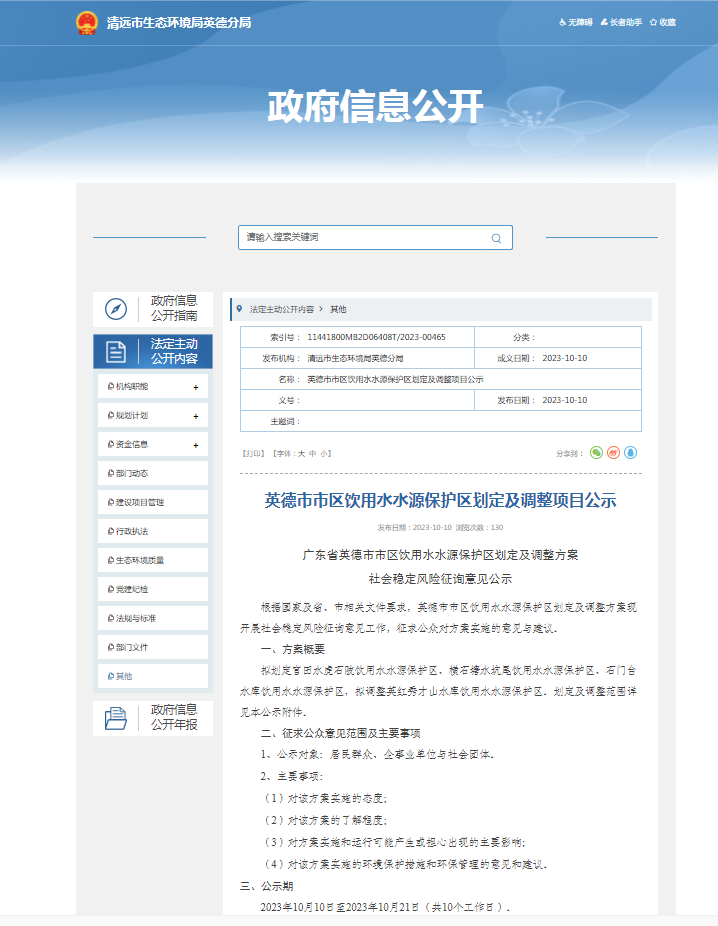718x926 pixels.
Task: Enable 无障碍 accessibility mode
Action: [x=575, y=22]
